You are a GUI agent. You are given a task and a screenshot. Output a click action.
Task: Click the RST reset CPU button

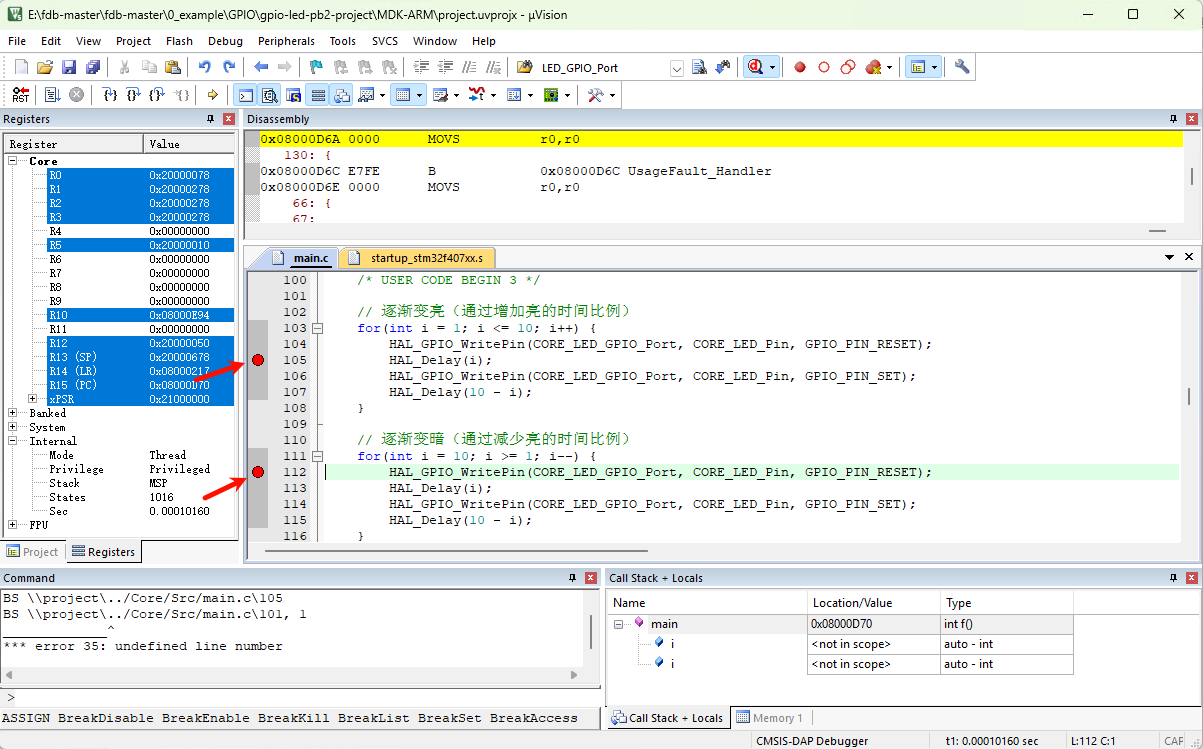pyautogui.click(x=21, y=95)
